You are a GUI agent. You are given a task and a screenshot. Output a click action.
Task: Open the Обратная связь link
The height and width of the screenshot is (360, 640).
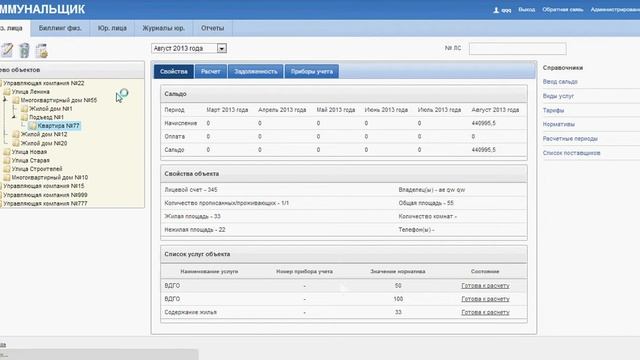[562, 9]
